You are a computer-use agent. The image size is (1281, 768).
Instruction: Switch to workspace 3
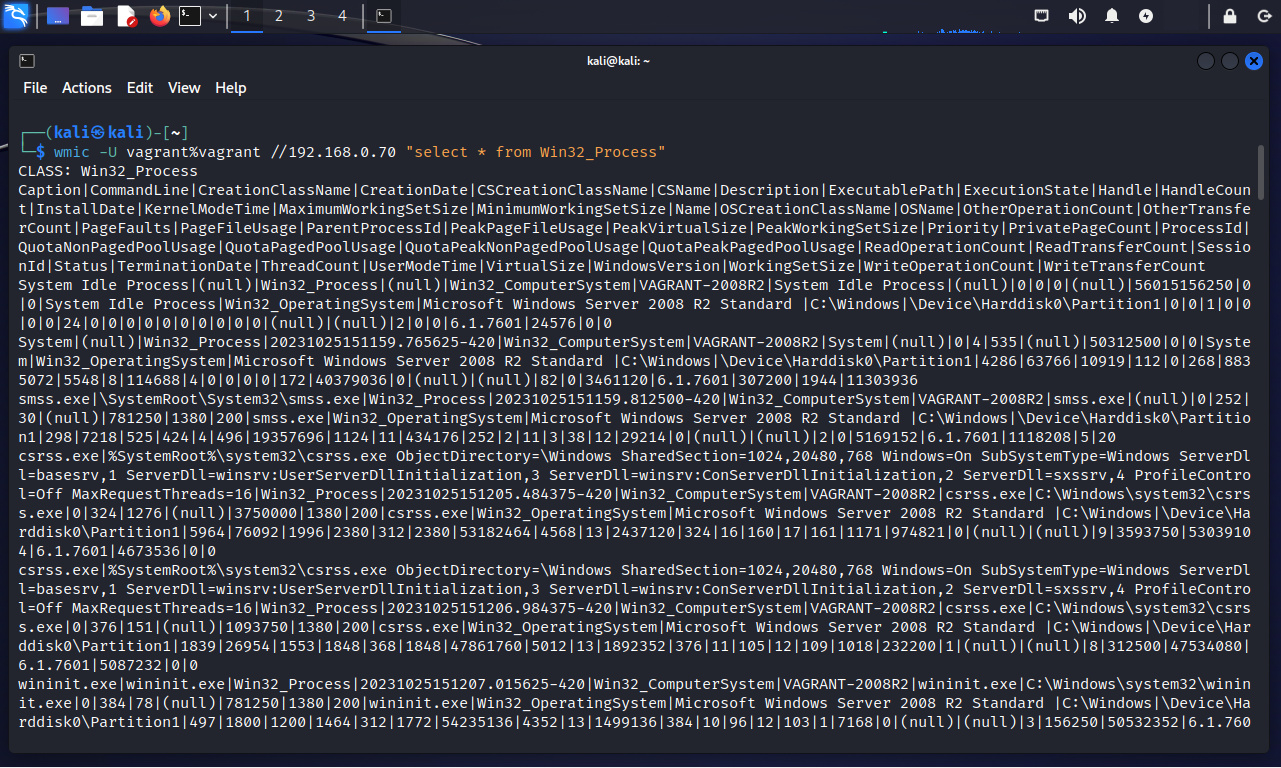click(311, 16)
